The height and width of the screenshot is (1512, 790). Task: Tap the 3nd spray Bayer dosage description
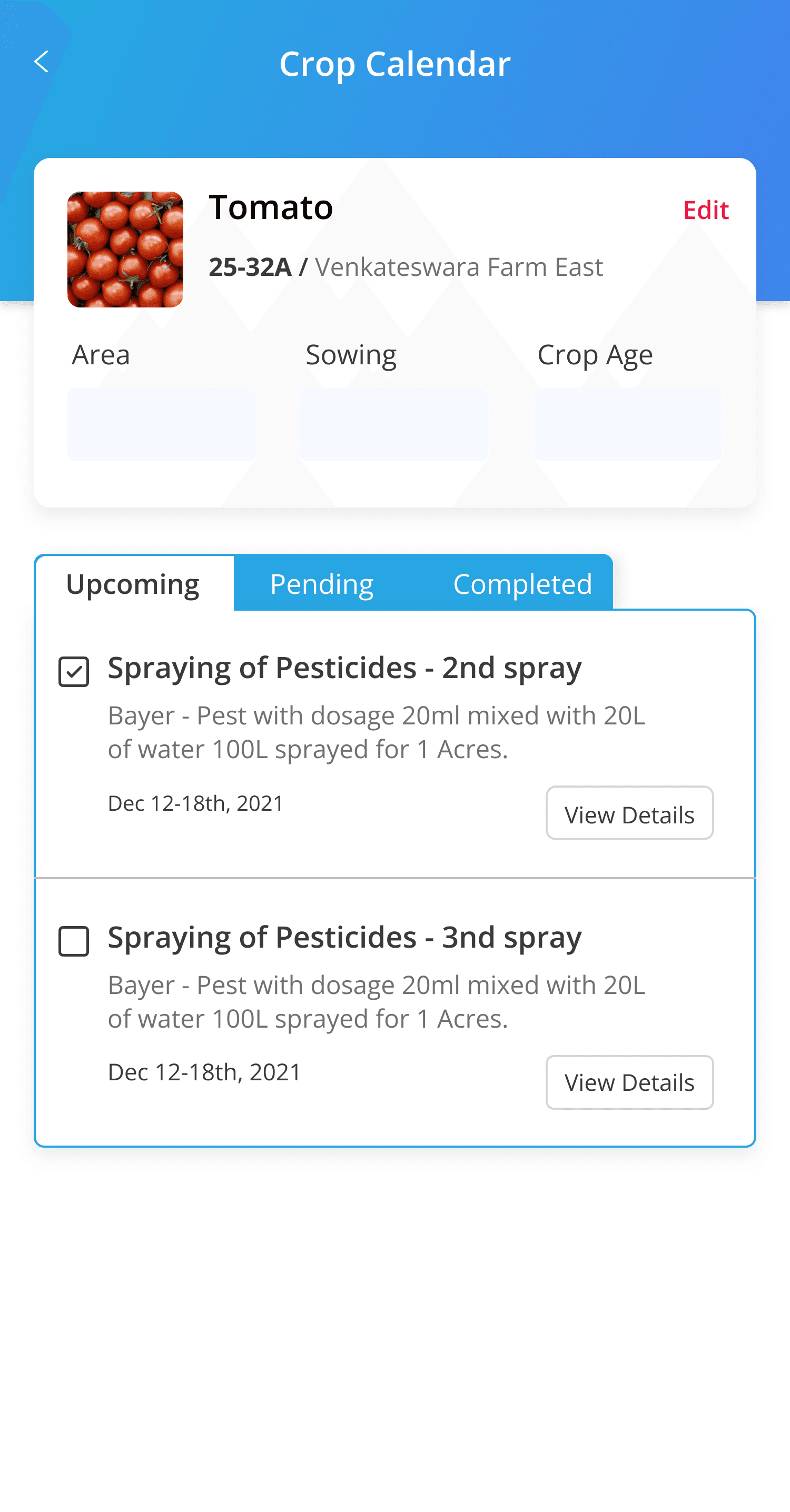point(377,1002)
